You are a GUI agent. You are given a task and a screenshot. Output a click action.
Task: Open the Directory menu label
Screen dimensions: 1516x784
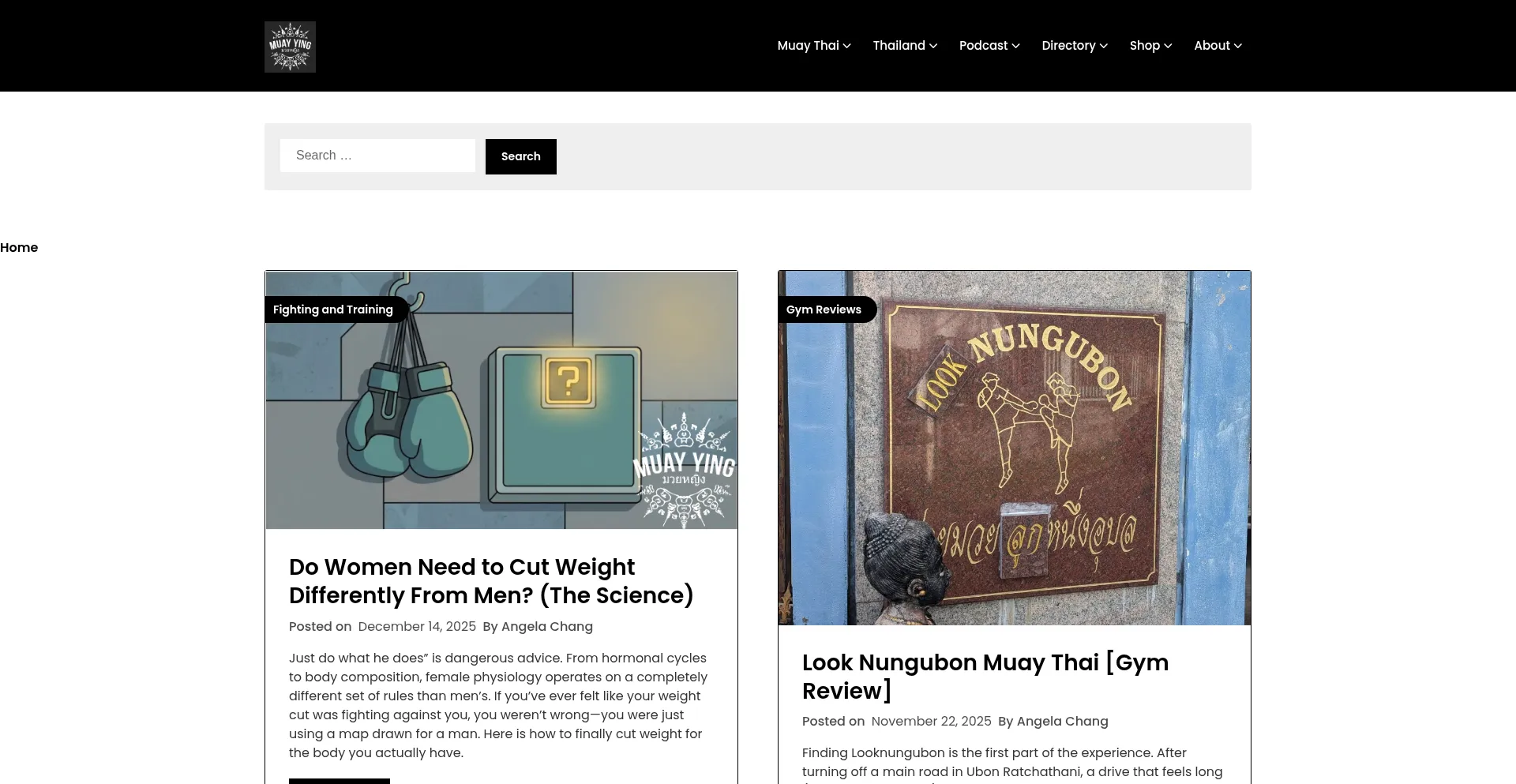click(1068, 46)
